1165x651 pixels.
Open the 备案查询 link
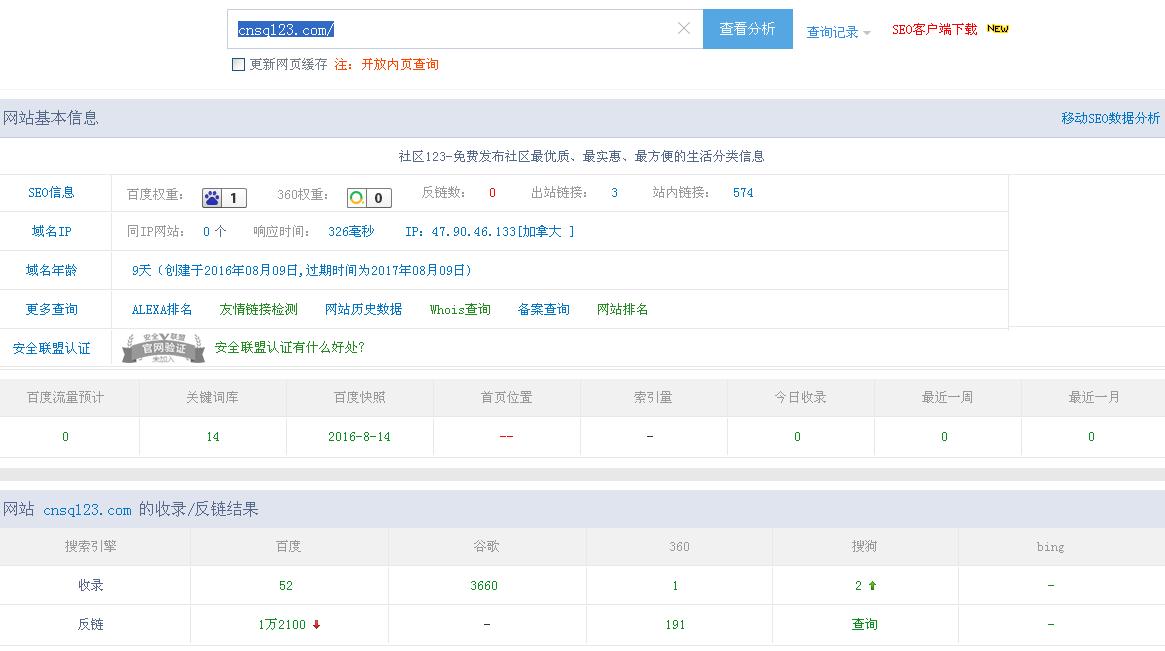coord(543,310)
